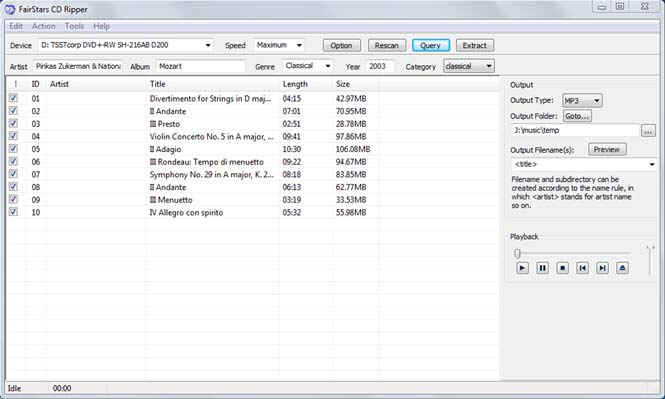665x399 pixels.
Task: Click the 00:00 status bar time
Action: click(62, 388)
